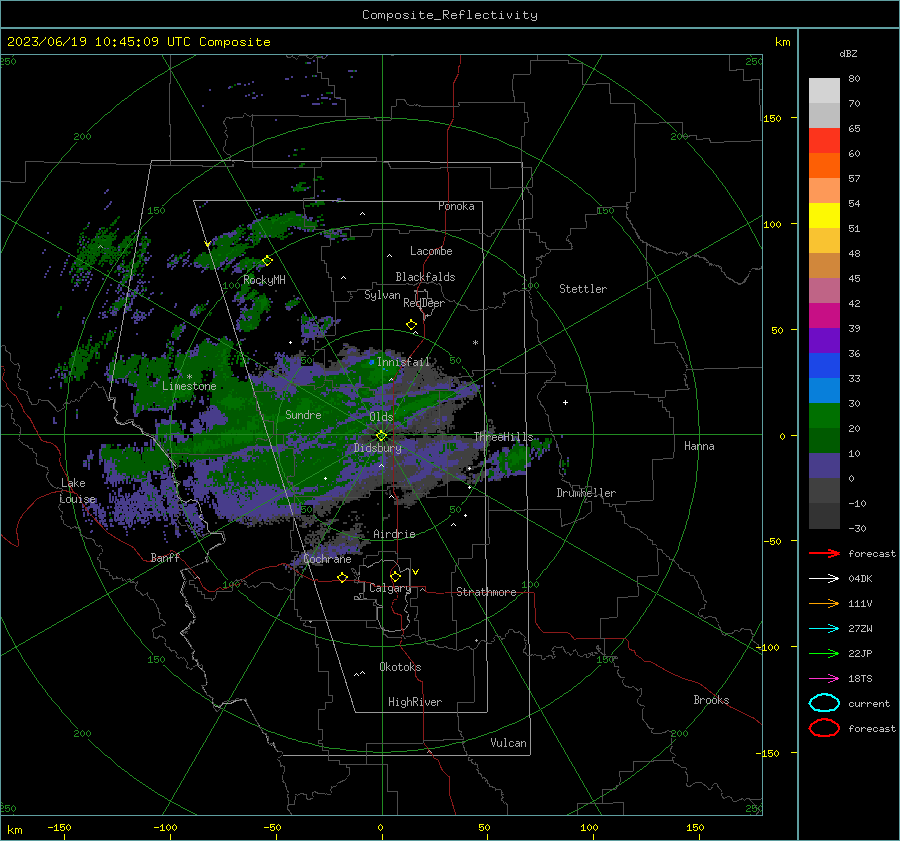
Task: Click the Vulcan city label
Action: (509, 743)
